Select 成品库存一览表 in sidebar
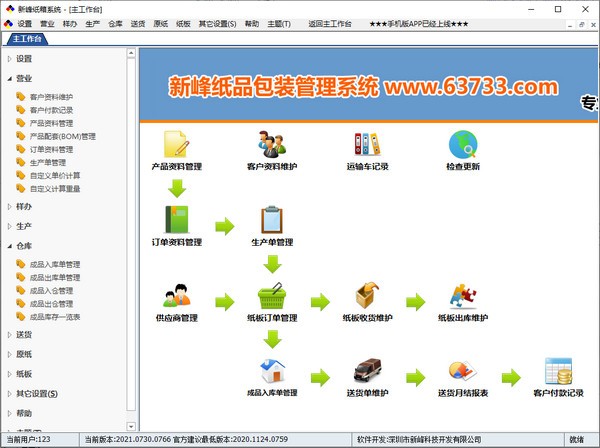Image resolution: width=600 pixels, height=448 pixels. [55, 317]
